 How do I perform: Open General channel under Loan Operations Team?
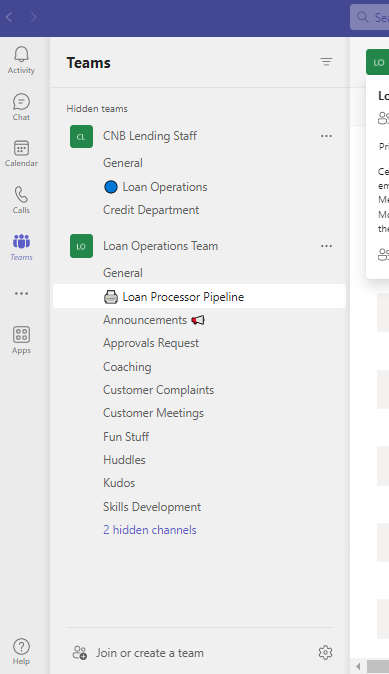(x=123, y=273)
